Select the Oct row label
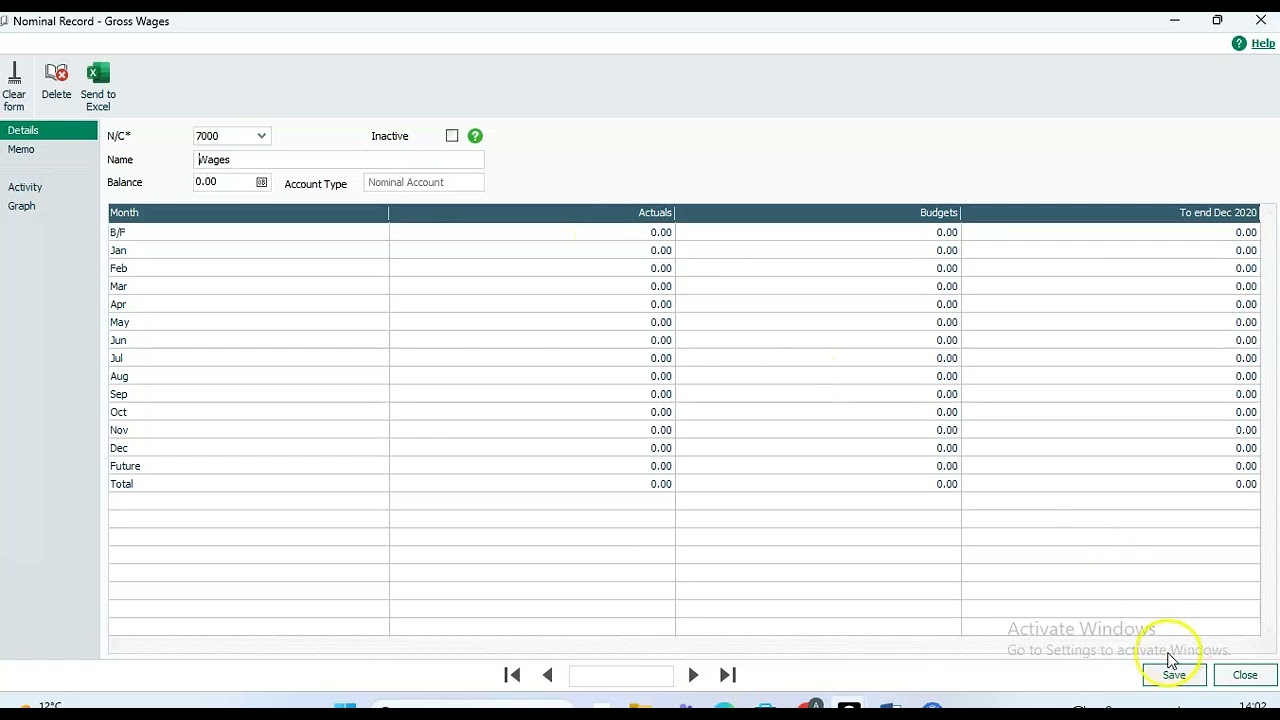1280x720 pixels. pyautogui.click(x=118, y=412)
